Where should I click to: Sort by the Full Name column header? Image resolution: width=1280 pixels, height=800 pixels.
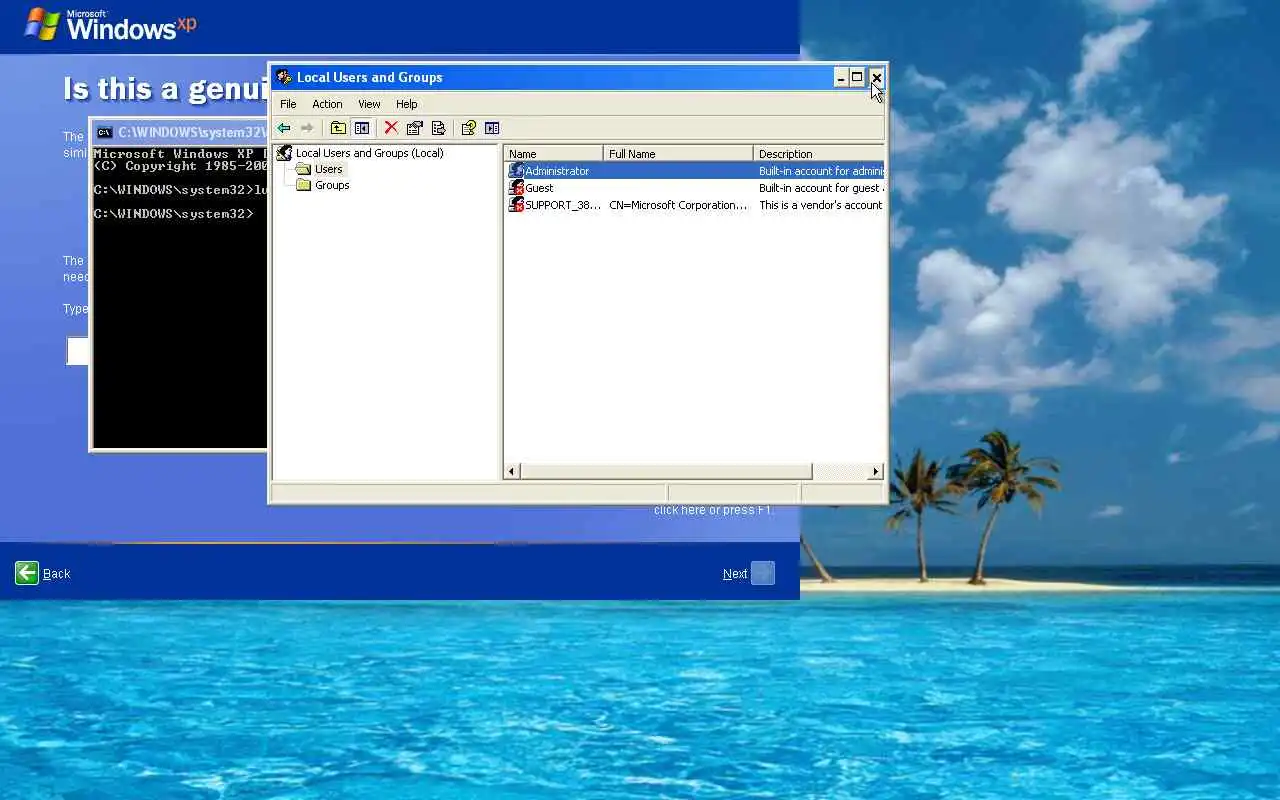678,154
